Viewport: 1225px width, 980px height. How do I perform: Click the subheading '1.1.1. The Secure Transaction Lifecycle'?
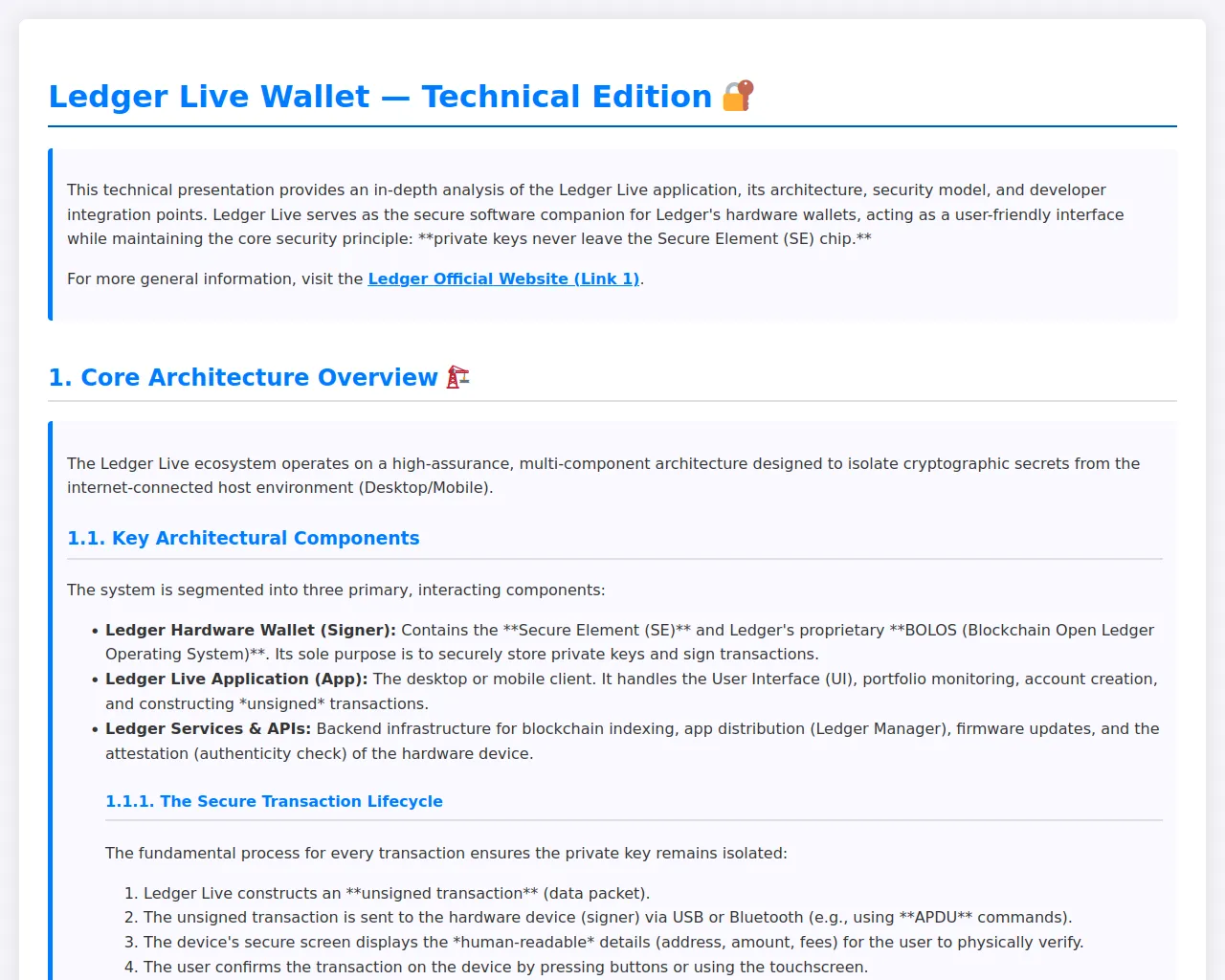pyautogui.click(x=274, y=801)
